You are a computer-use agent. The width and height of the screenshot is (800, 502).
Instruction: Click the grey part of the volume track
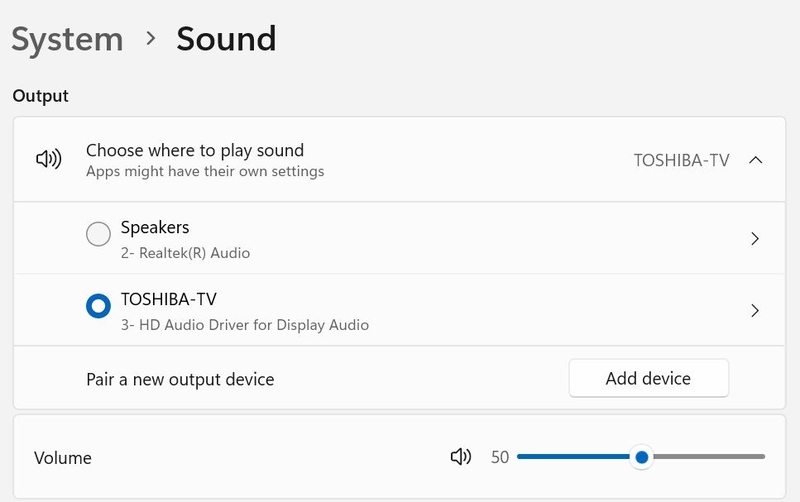(709, 457)
